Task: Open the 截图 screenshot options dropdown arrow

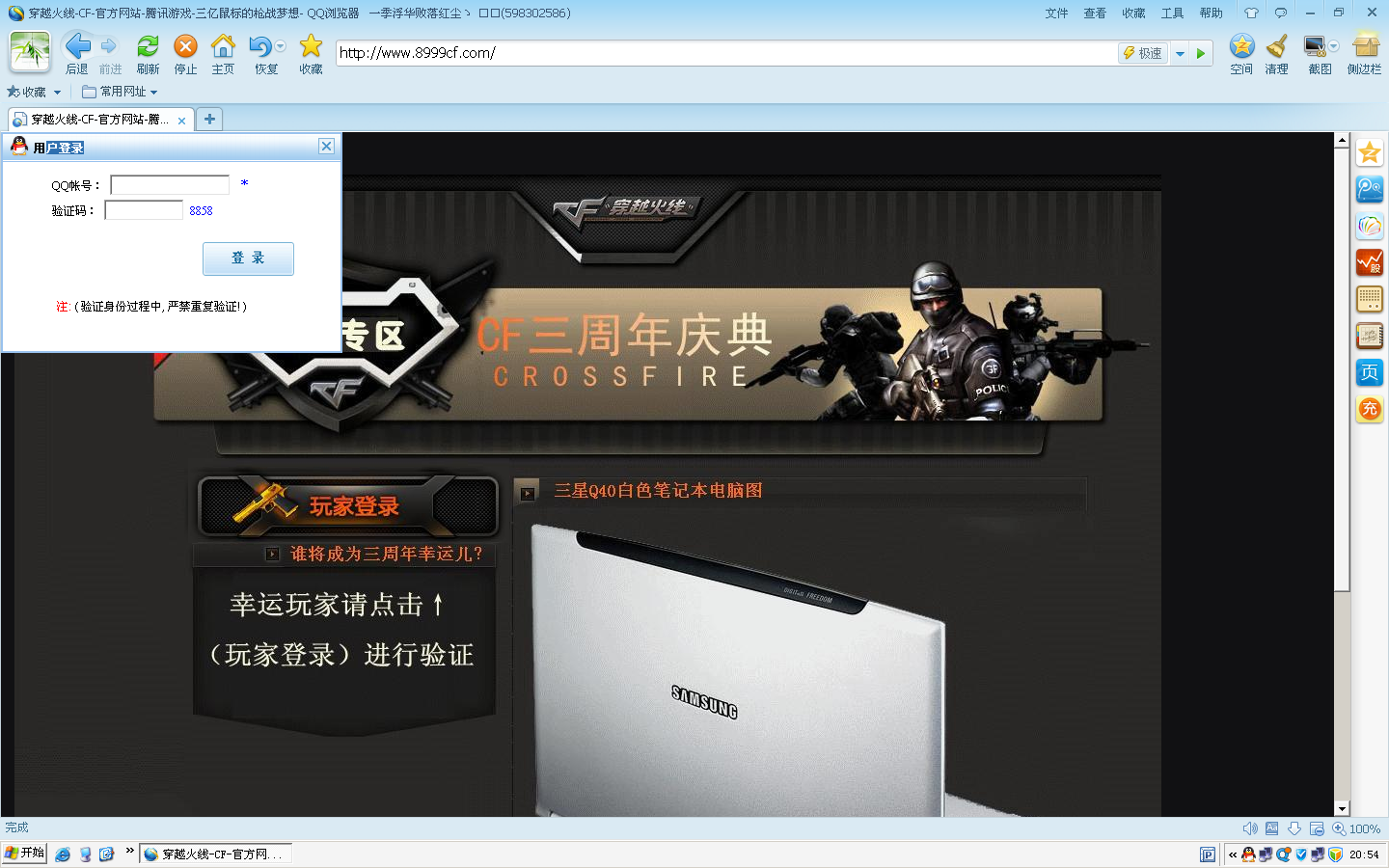Action: point(1334,45)
